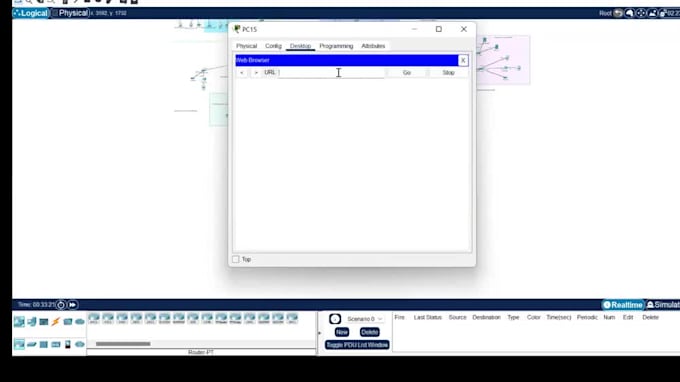Click the Go button in Web Browser
This screenshot has height=382, width=680.
point(407,72)
